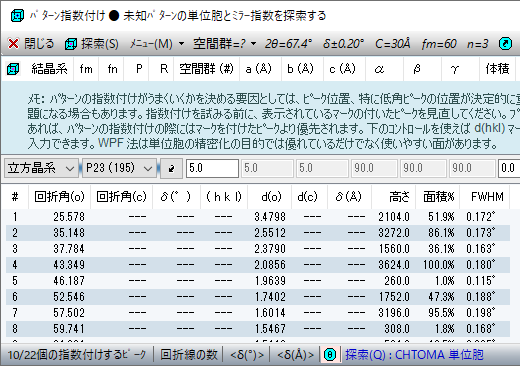Select peak row 59.741
Viewport: 520px width, 366px height.
coord(258,329)
